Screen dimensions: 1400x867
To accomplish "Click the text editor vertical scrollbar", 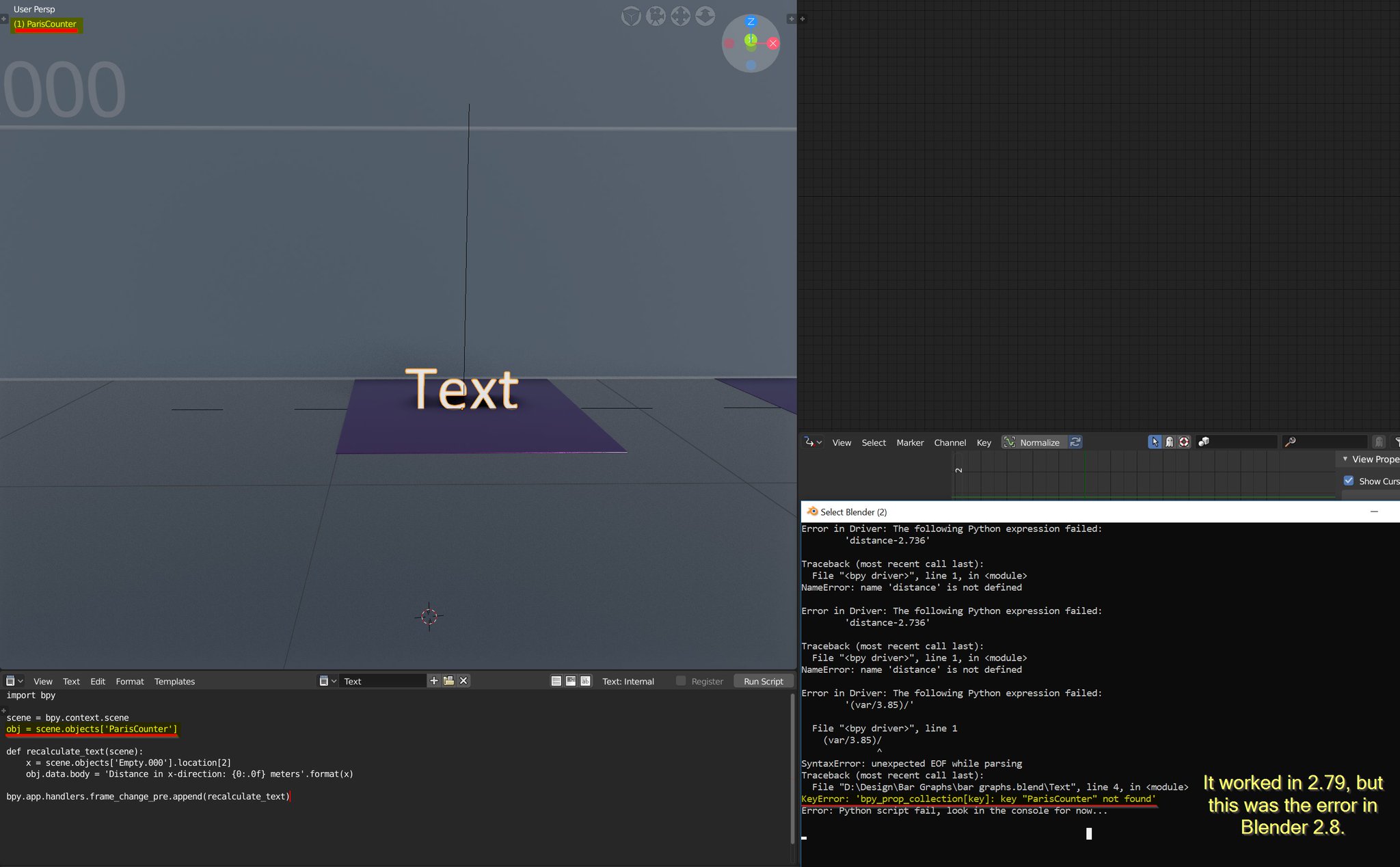I will pyautogui.click(x=793, y=769).
